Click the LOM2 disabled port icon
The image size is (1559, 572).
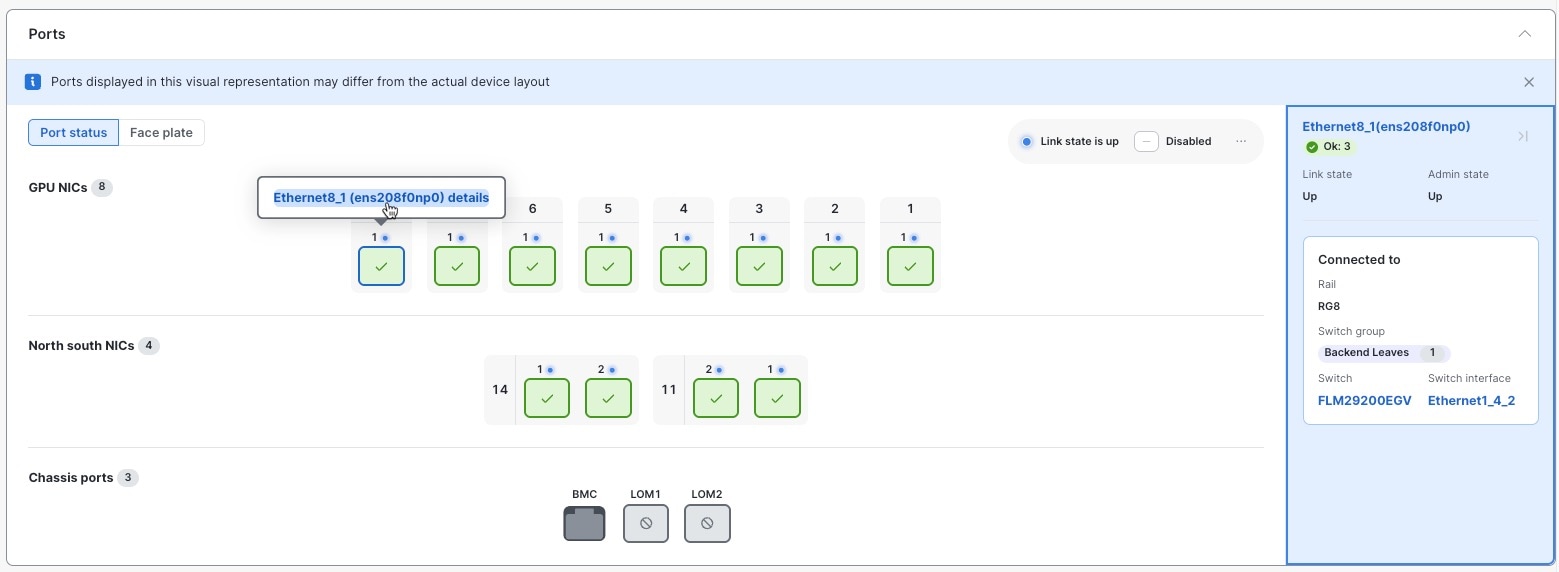coord(707,523)
